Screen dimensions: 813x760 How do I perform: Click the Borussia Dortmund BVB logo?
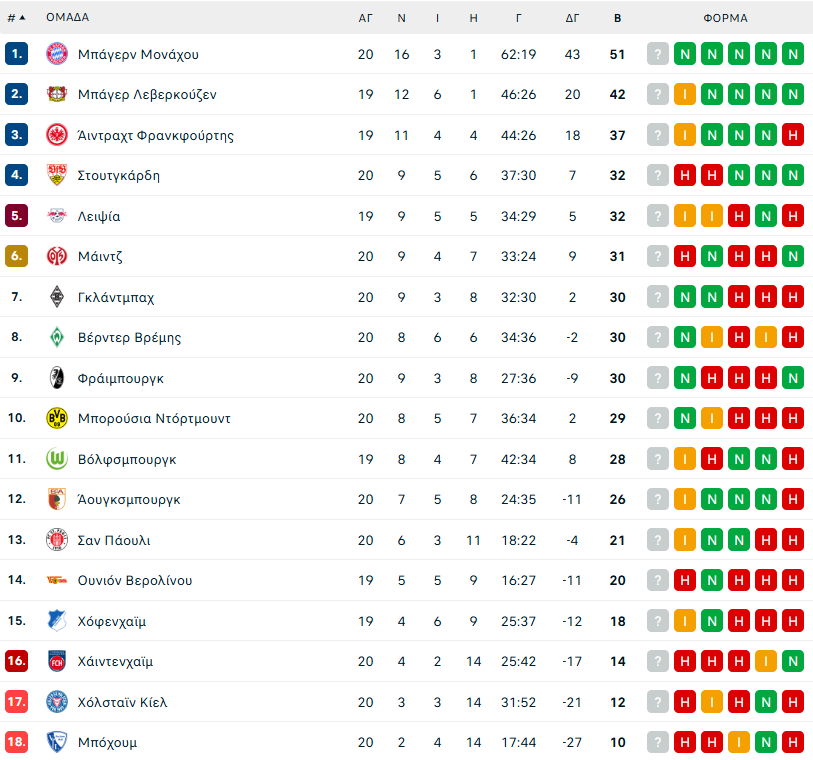pyautogui.click(x=56, y=418)
